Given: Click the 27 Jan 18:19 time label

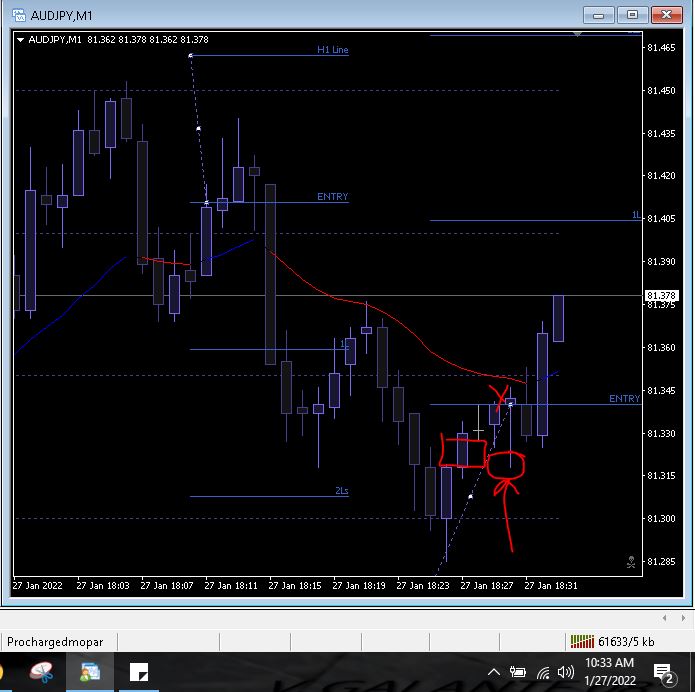Looking at the screenshot, I should pyautogui.click(x=359, y=586).
